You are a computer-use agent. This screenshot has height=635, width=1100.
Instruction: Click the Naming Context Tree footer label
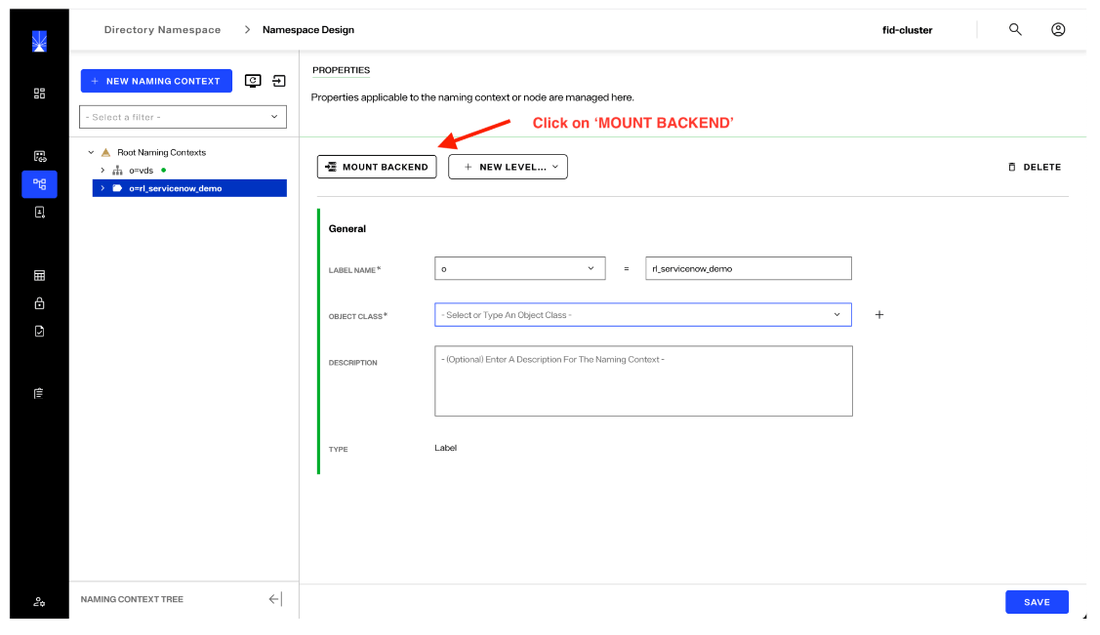[132, 599]
